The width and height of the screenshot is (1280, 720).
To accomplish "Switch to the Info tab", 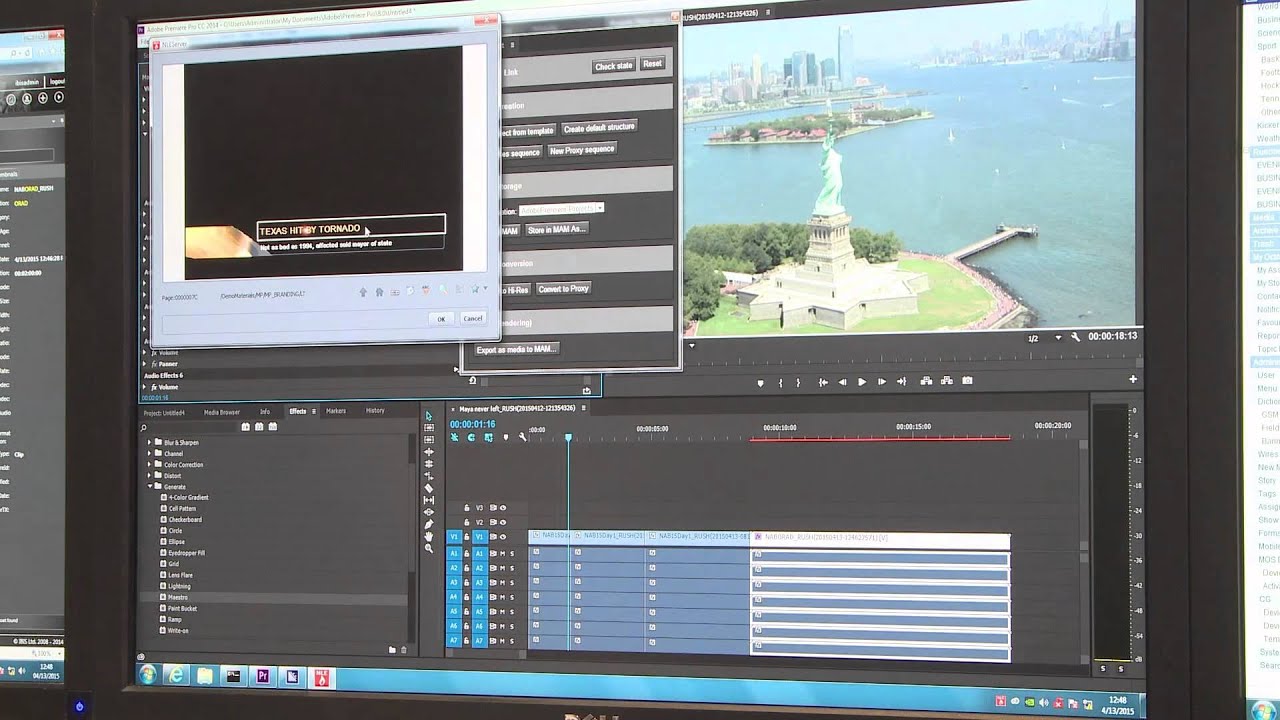I will pyautogui.click(x=265, y=411).
